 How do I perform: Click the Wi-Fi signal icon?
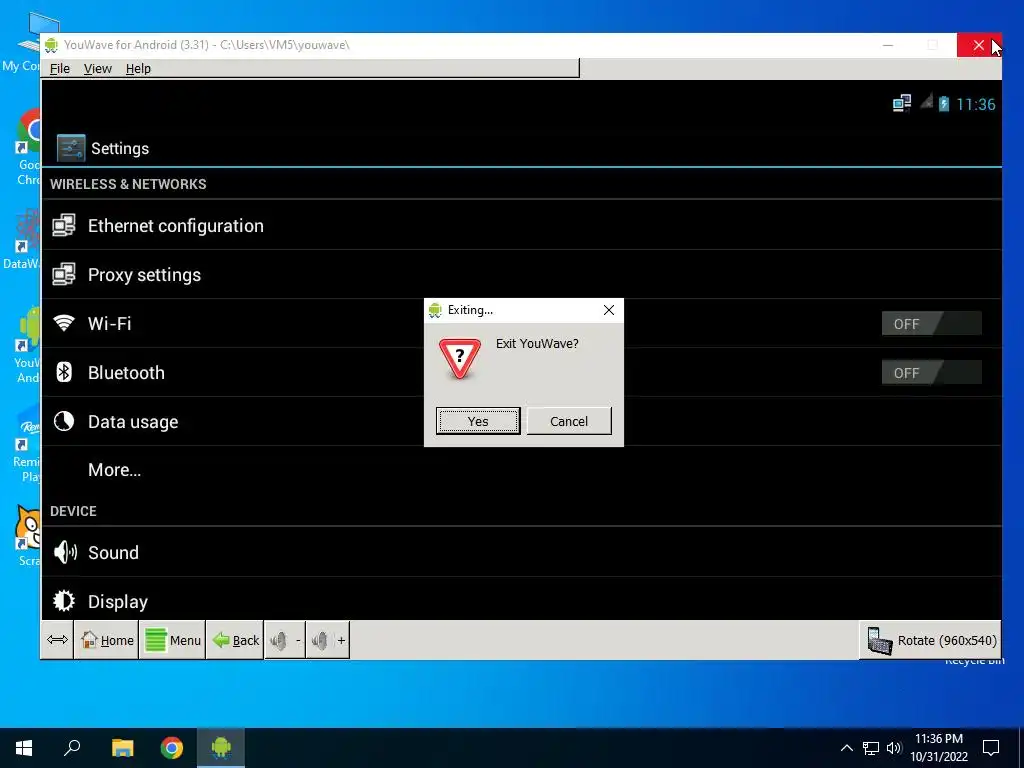64,323
